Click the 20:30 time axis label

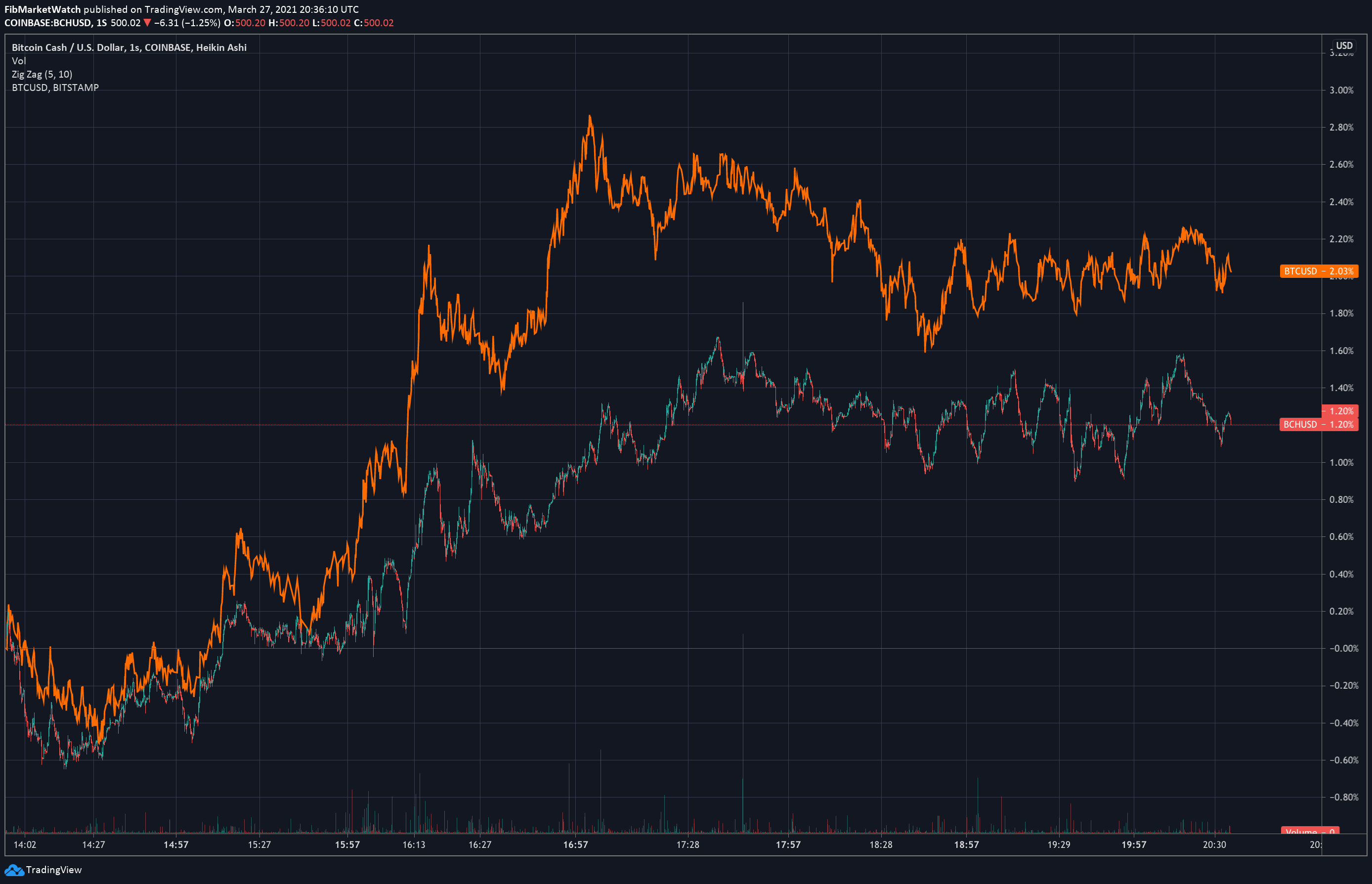(x=1214, y=844)
